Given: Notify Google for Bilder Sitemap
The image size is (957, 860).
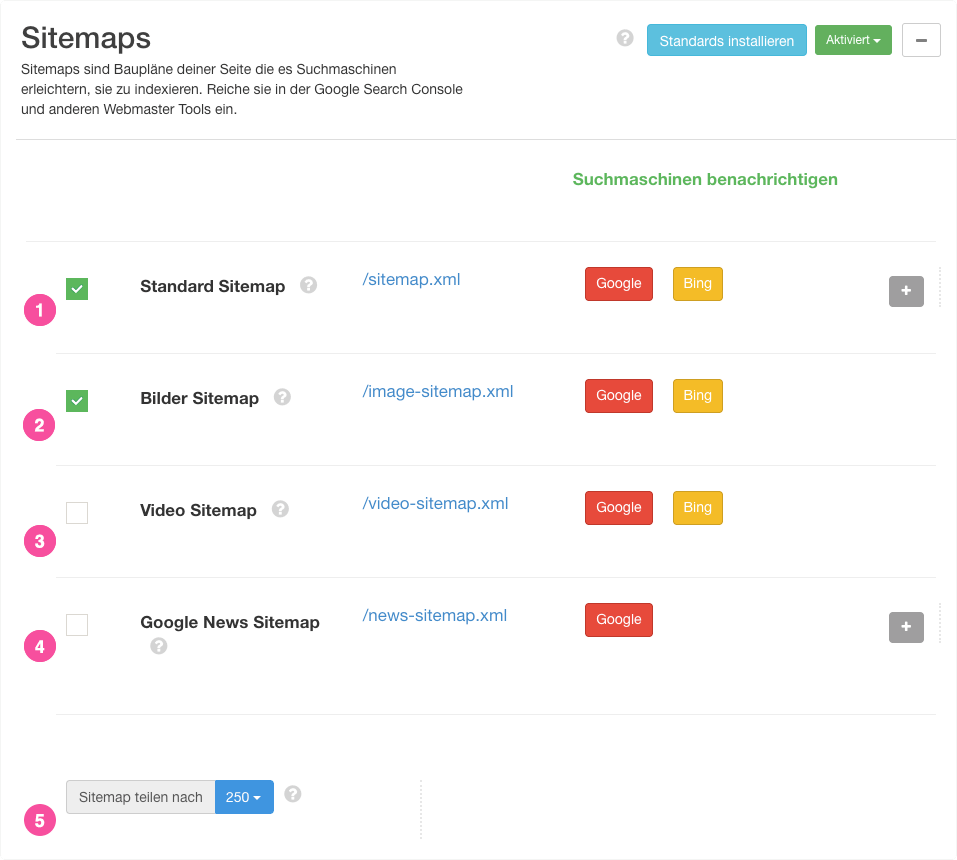Looking at the screenshot, I should [x=619, y=396].
